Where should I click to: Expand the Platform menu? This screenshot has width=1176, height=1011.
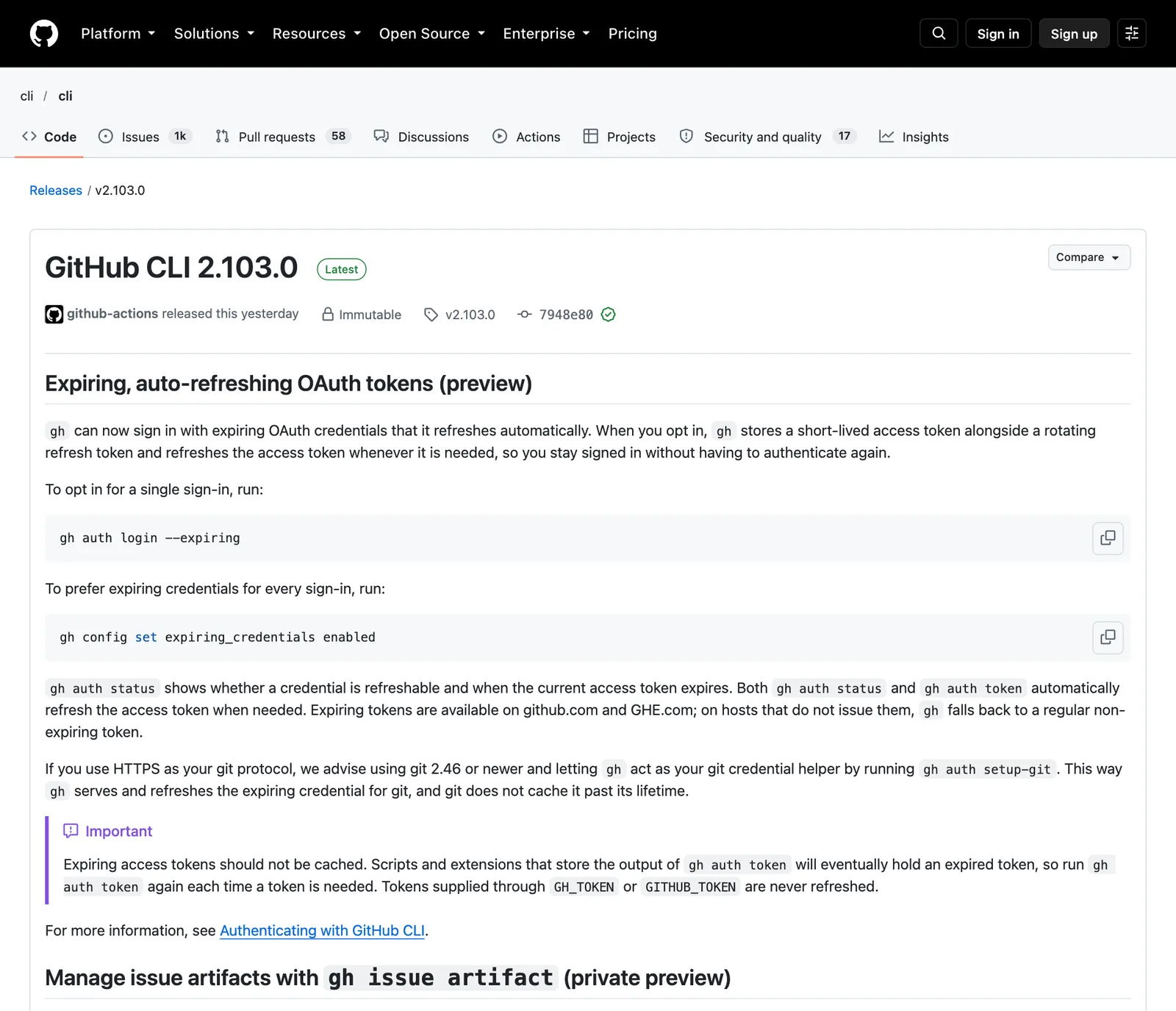(118, 34)
